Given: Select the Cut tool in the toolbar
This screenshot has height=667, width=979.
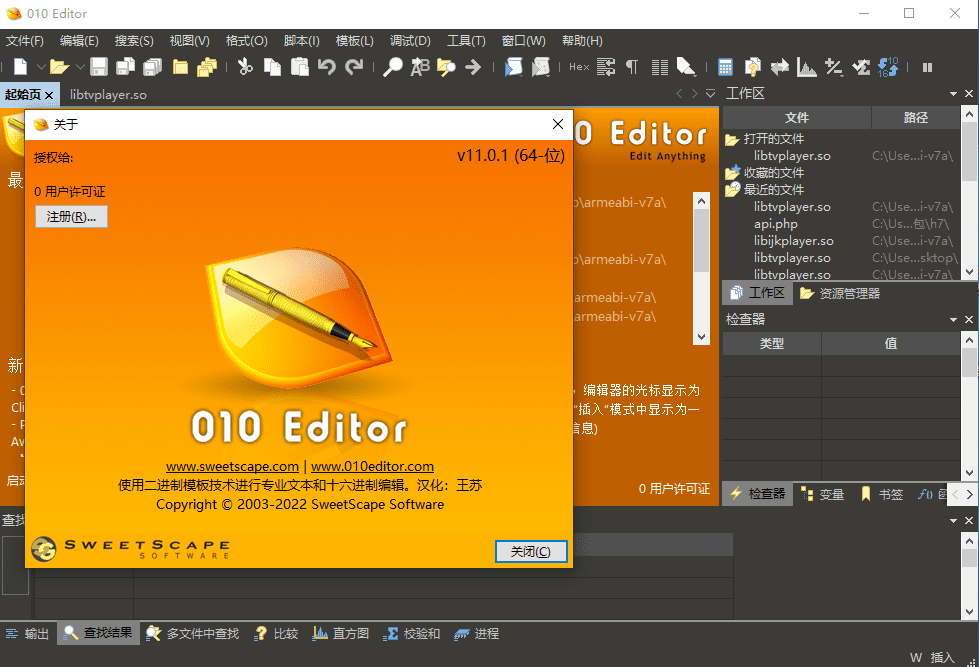Looking at the screenshot, I should click(x=245, y=67).
